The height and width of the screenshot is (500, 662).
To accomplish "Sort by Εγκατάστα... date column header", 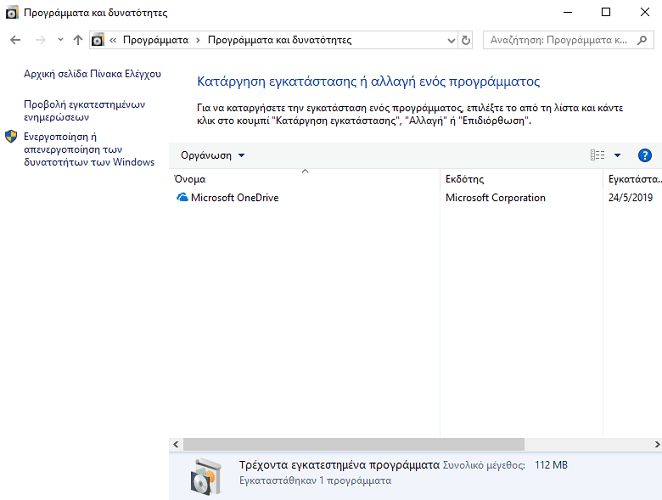I will click(x=633, y=179).
